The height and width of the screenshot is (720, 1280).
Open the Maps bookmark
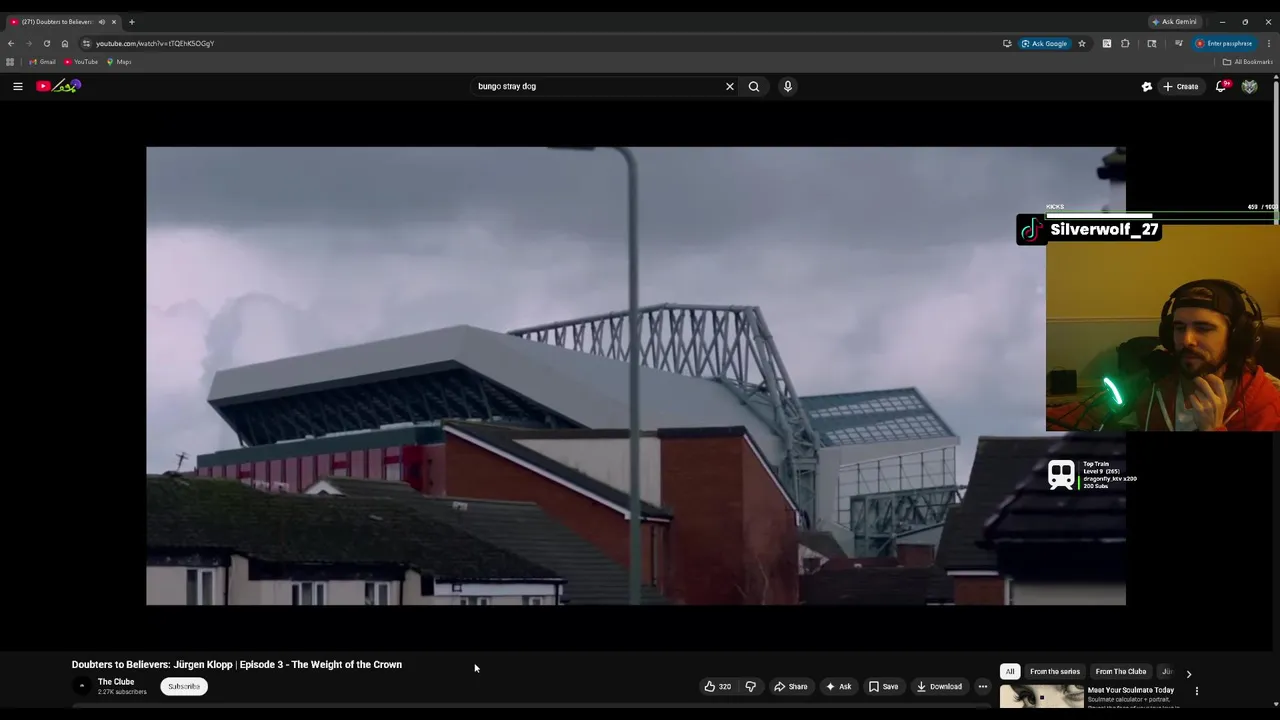coord(119,62)
